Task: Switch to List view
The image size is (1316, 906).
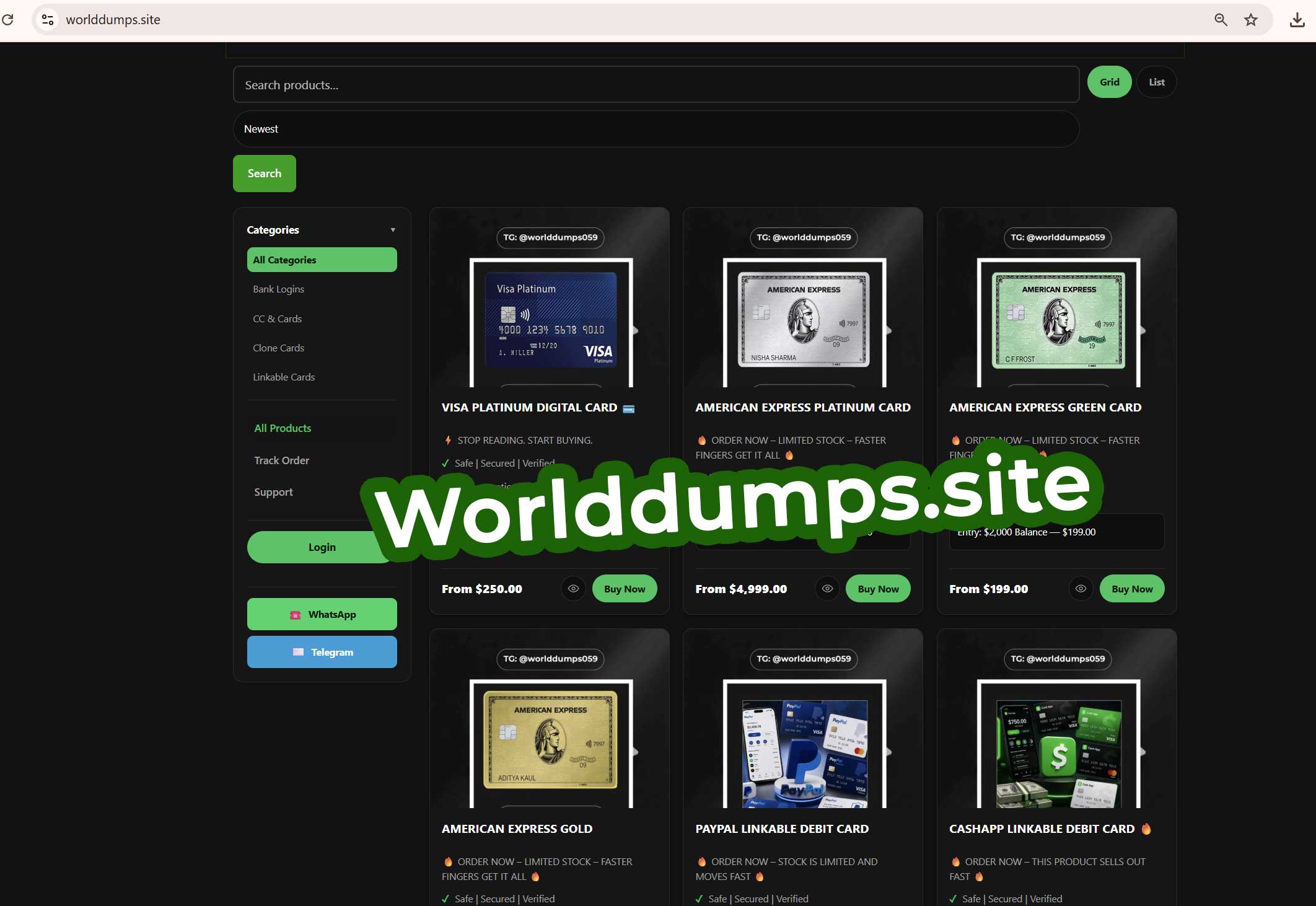Action: [x=1156, y=82]
